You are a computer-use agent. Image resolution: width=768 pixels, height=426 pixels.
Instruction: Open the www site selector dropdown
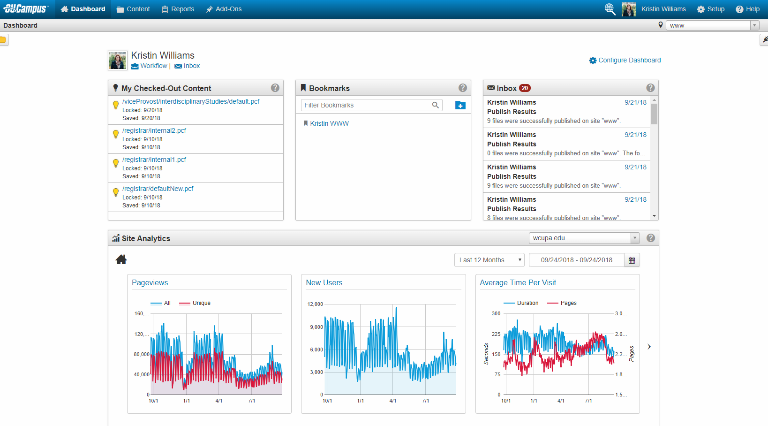tap(705, 25)
